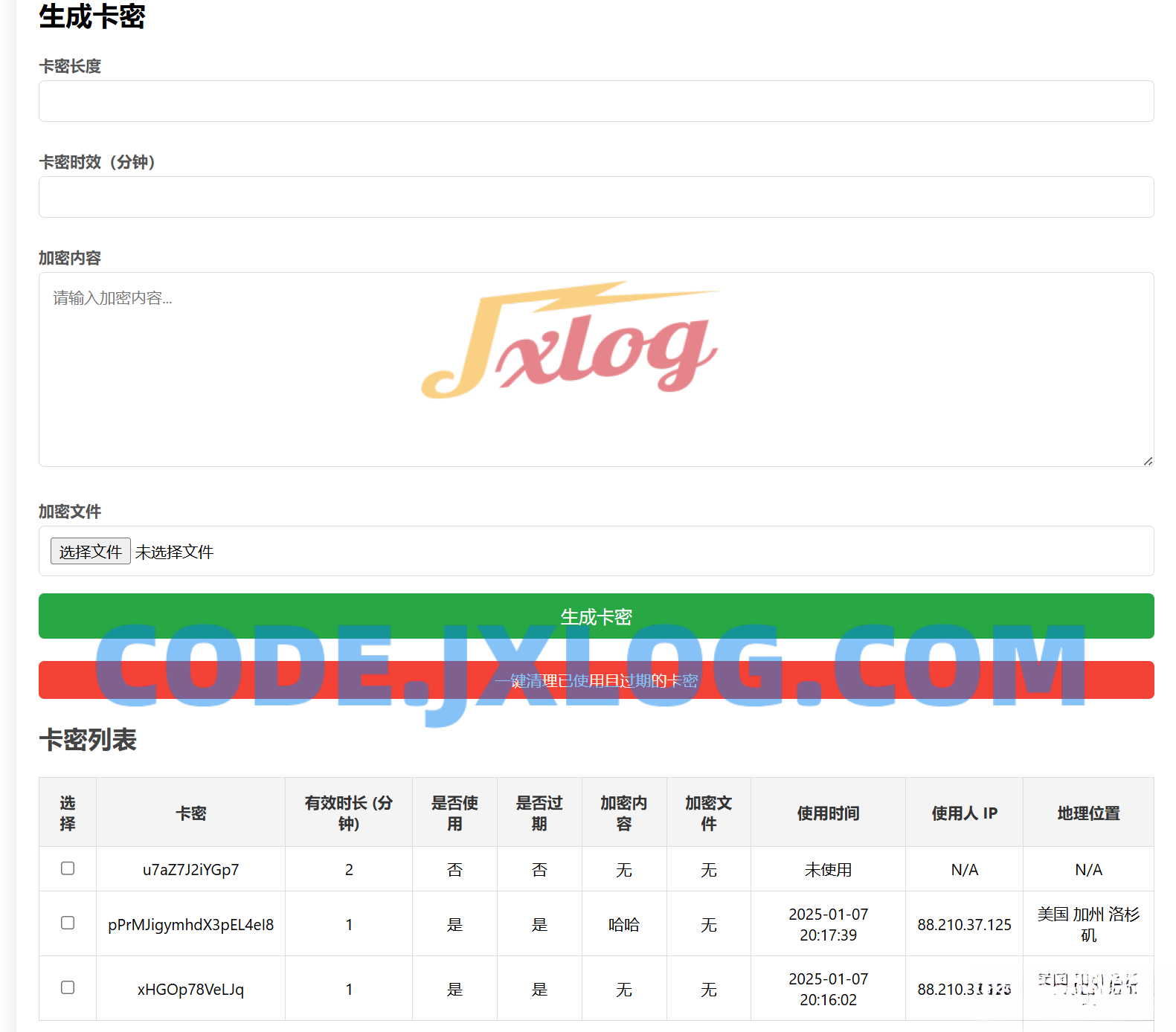
Task: Click the 地理位置 column header
Action: [x=1088, y=813]
